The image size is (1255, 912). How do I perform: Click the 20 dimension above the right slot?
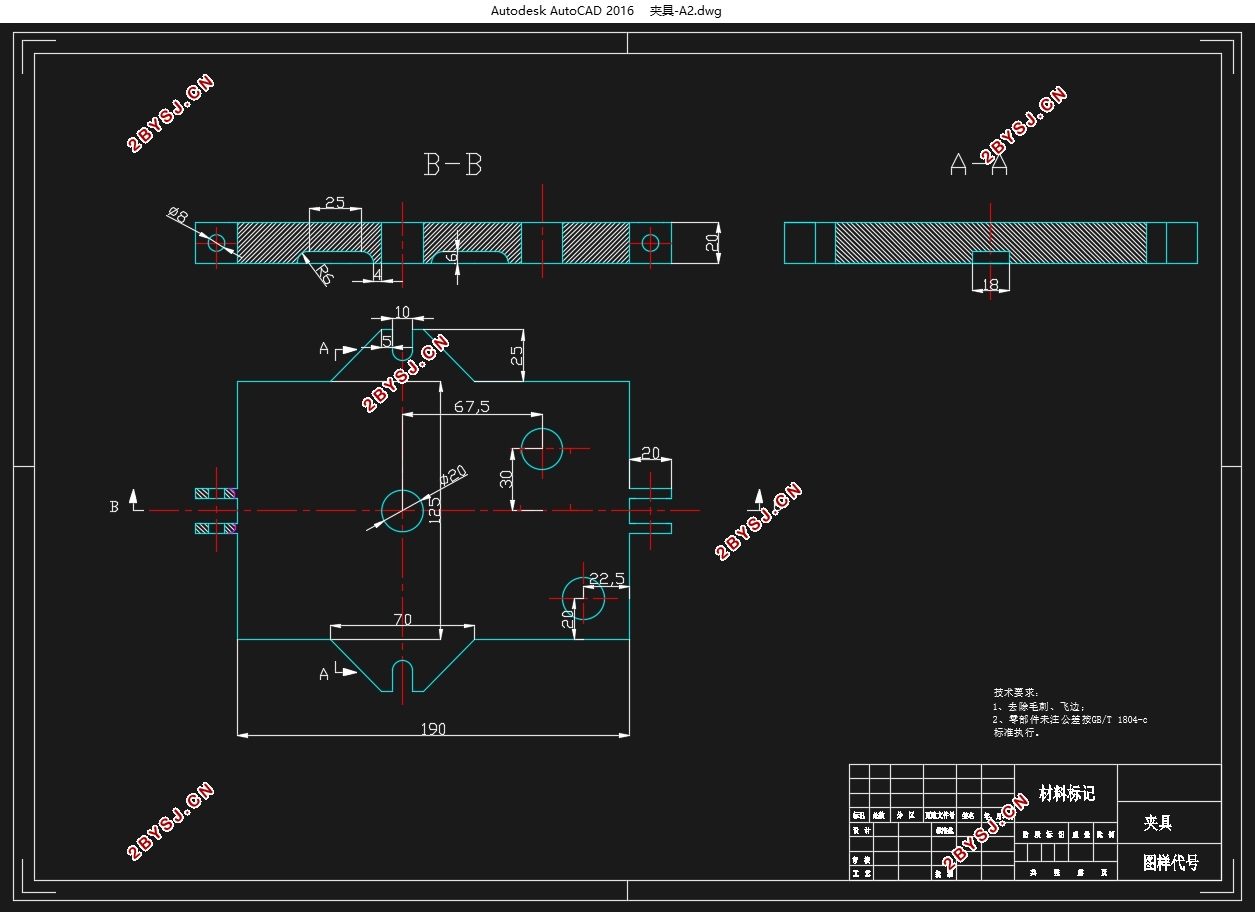(650, 453)
